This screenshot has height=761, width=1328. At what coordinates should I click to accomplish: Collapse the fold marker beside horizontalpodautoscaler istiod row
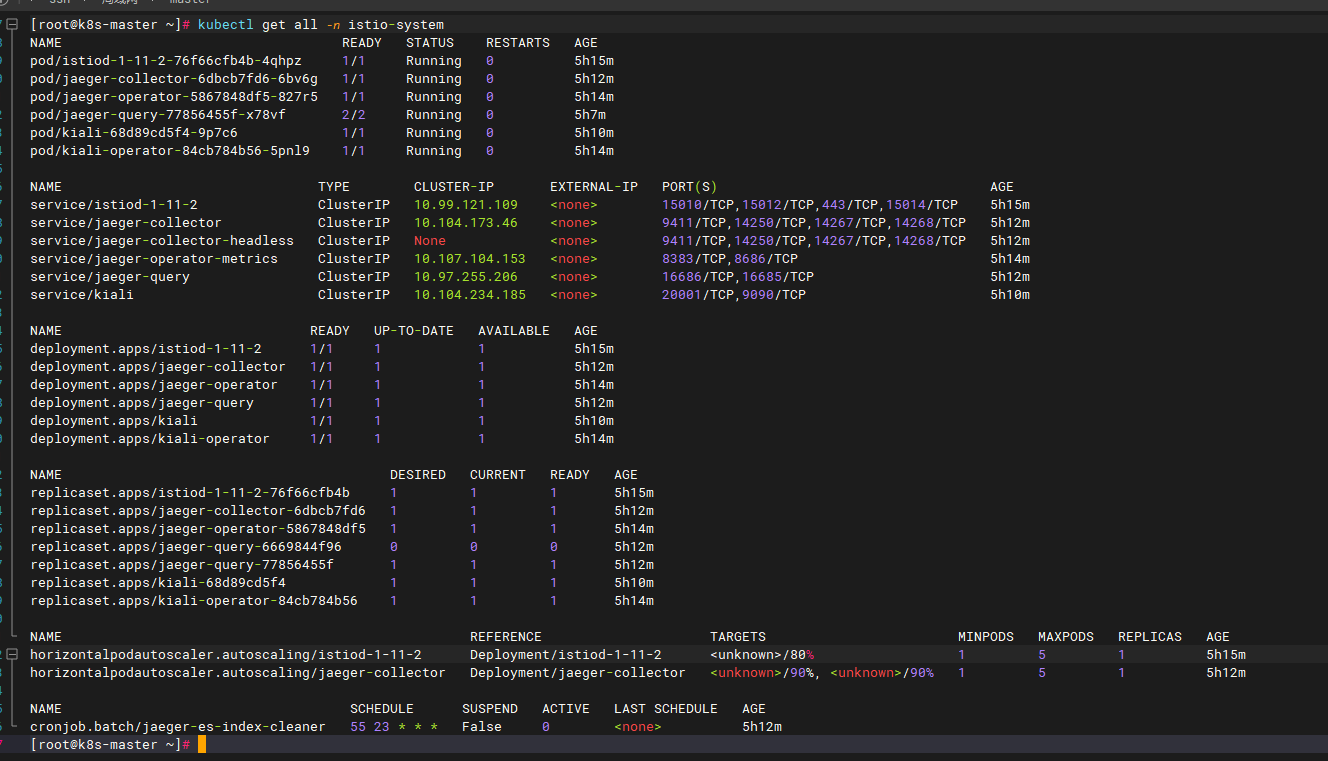(x=11, y=654)
